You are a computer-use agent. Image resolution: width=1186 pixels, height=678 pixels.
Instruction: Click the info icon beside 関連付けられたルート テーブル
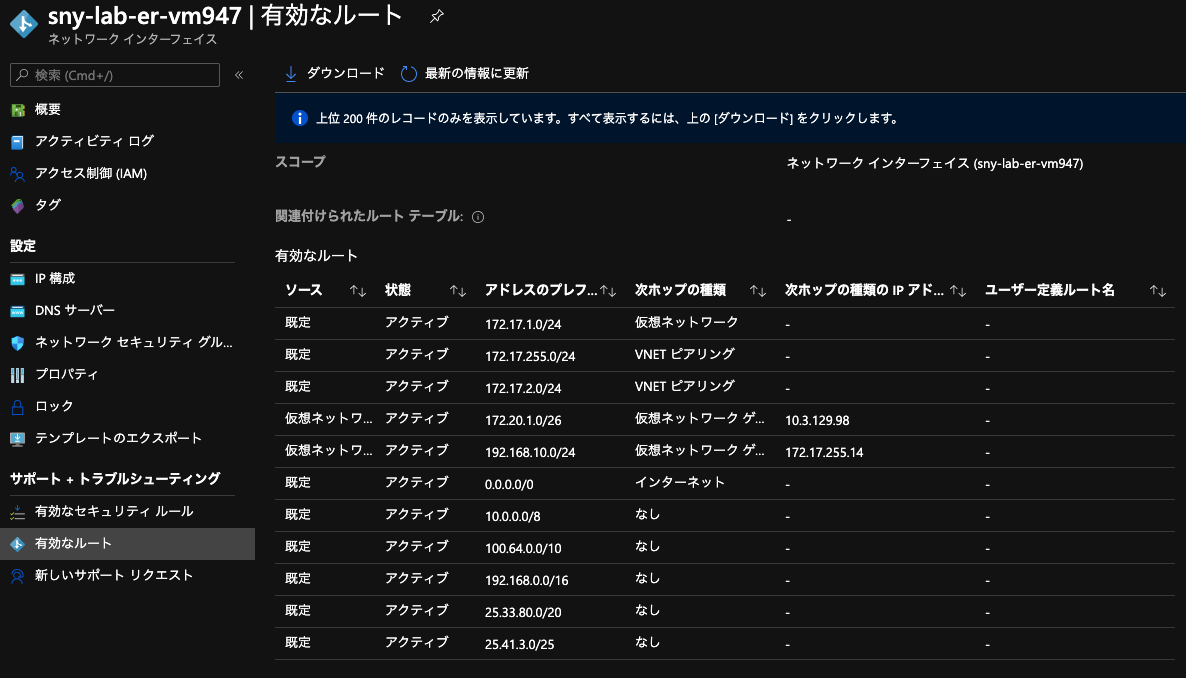(x=477, y=216)
